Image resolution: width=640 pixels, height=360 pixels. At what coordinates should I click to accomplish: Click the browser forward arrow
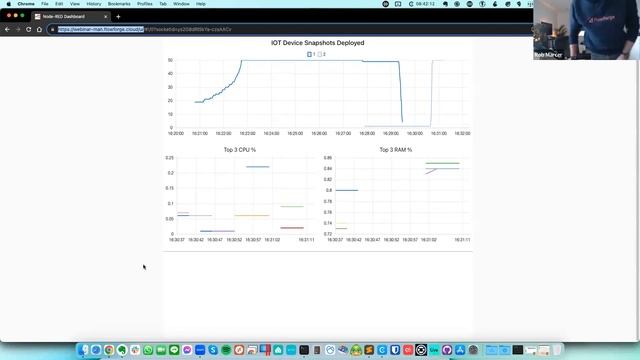[x=18, y=29]
